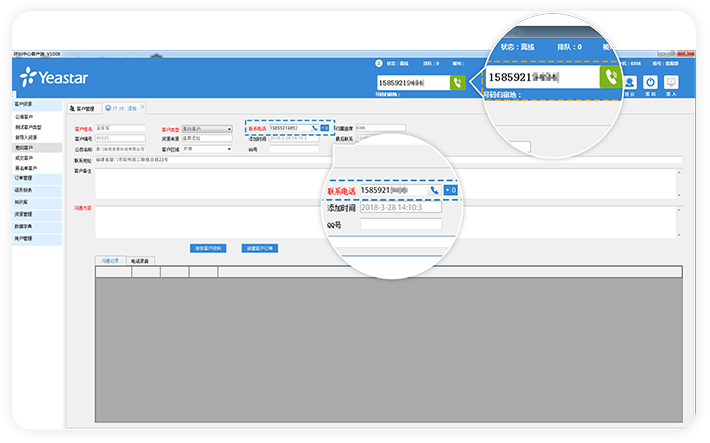710x443 pixels.
Task: Click the blue phone icon beside 联系电话
Action: click(x=315, y=128)
